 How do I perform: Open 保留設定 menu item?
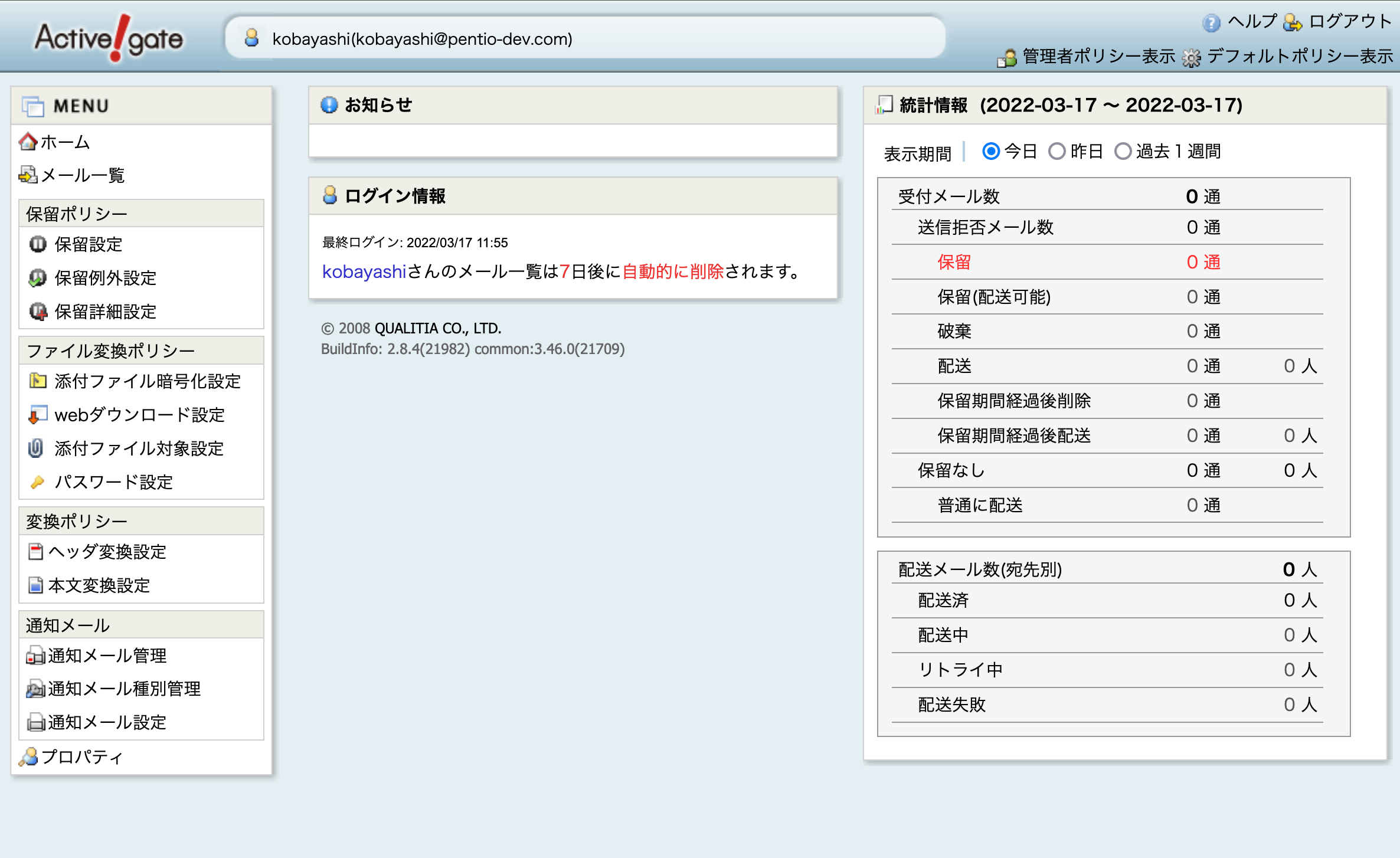click(89, 244)
